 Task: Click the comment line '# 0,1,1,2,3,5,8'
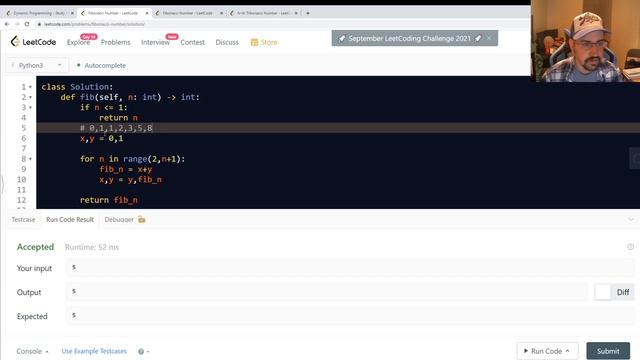pos(116,128)
